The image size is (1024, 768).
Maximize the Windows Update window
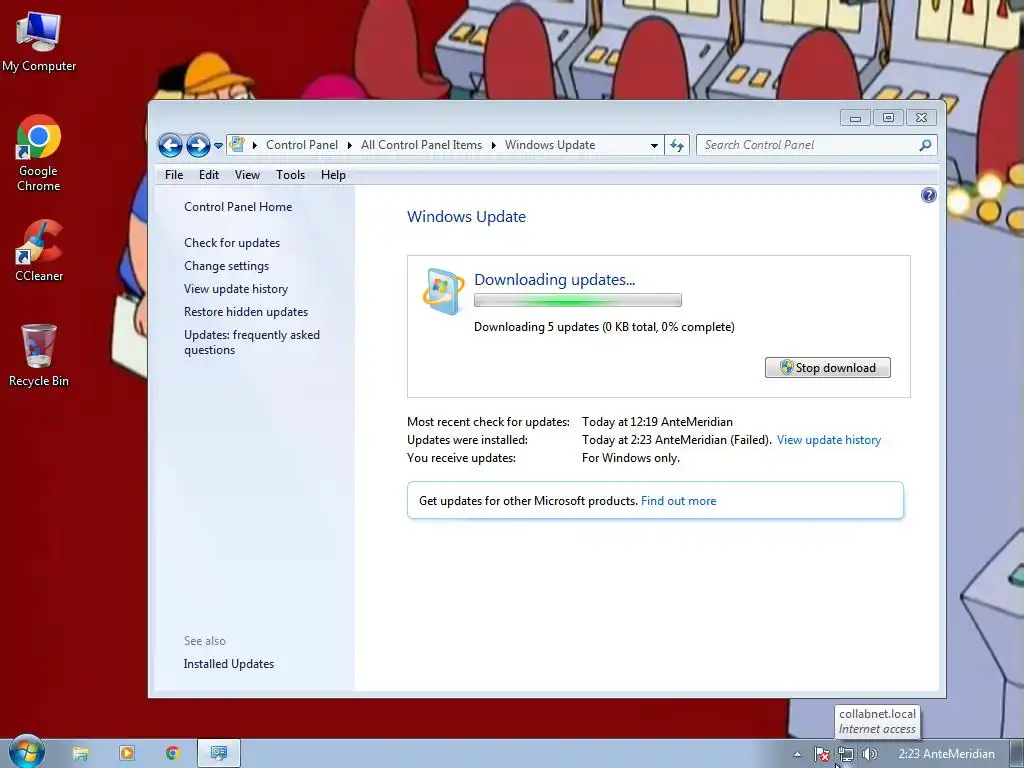(x=888, y=118)
